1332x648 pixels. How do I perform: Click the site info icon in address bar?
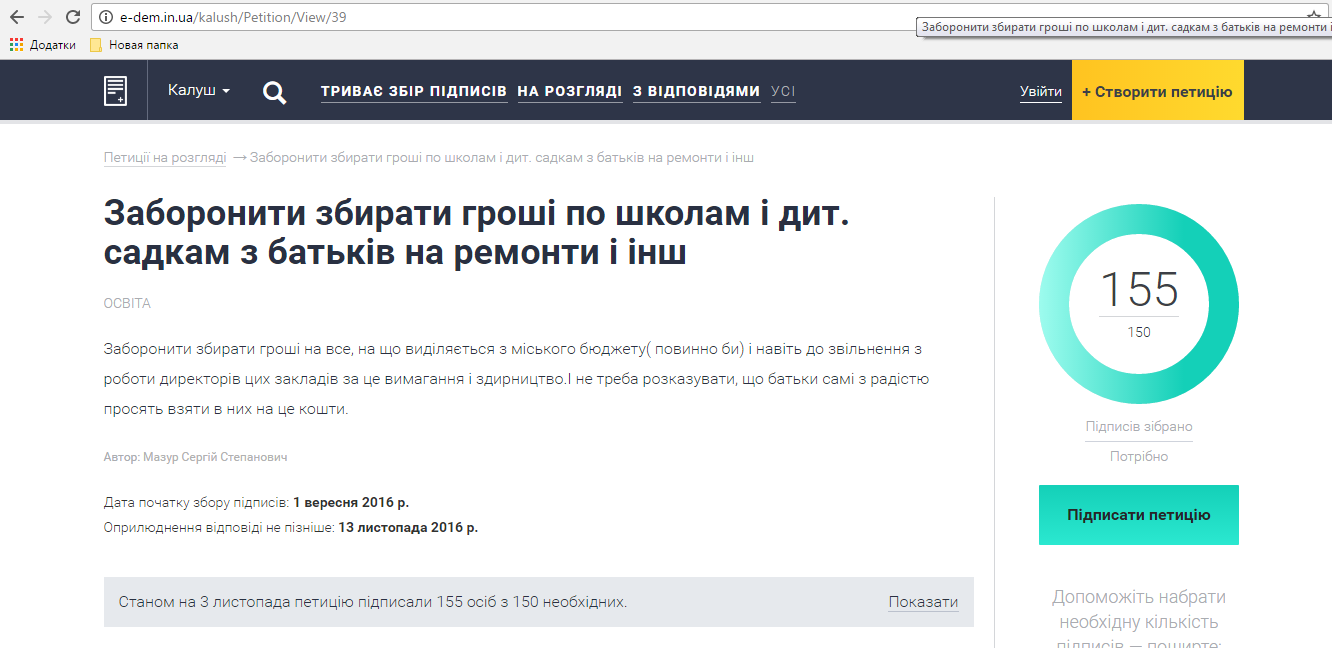[x=106, y=18]
